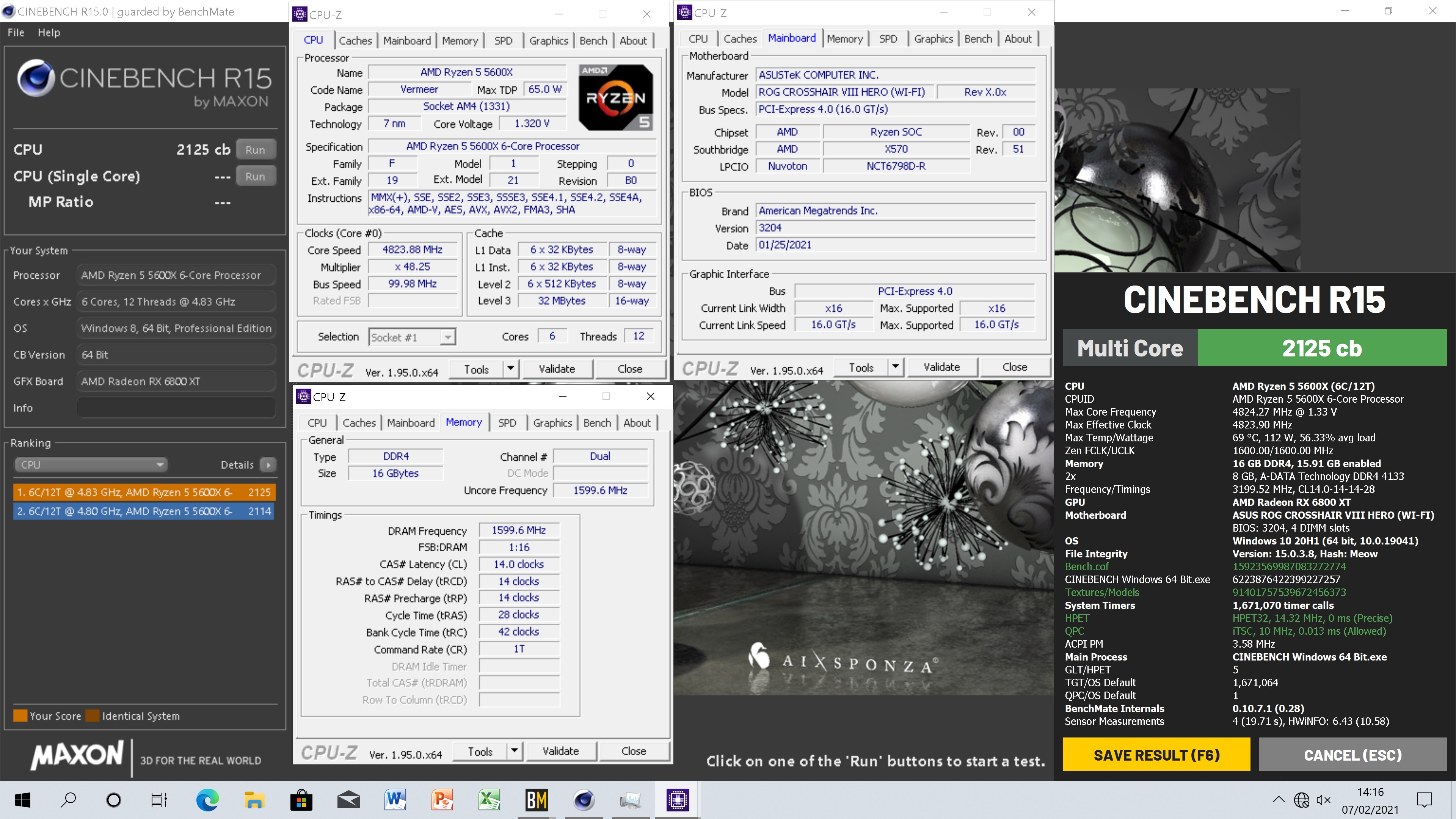Open Cortana circle icon

tap(114, 800)
